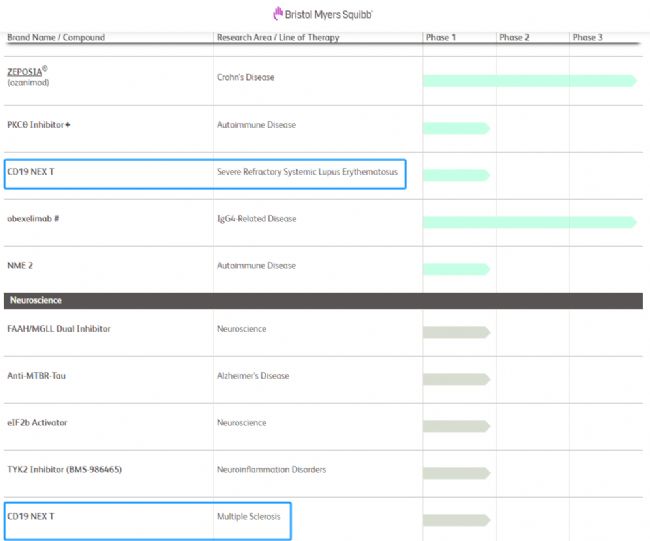The width and height of the screenshot is (650, 541).
Task: Sort by Brand Name / Compound header
Action: 56,37
